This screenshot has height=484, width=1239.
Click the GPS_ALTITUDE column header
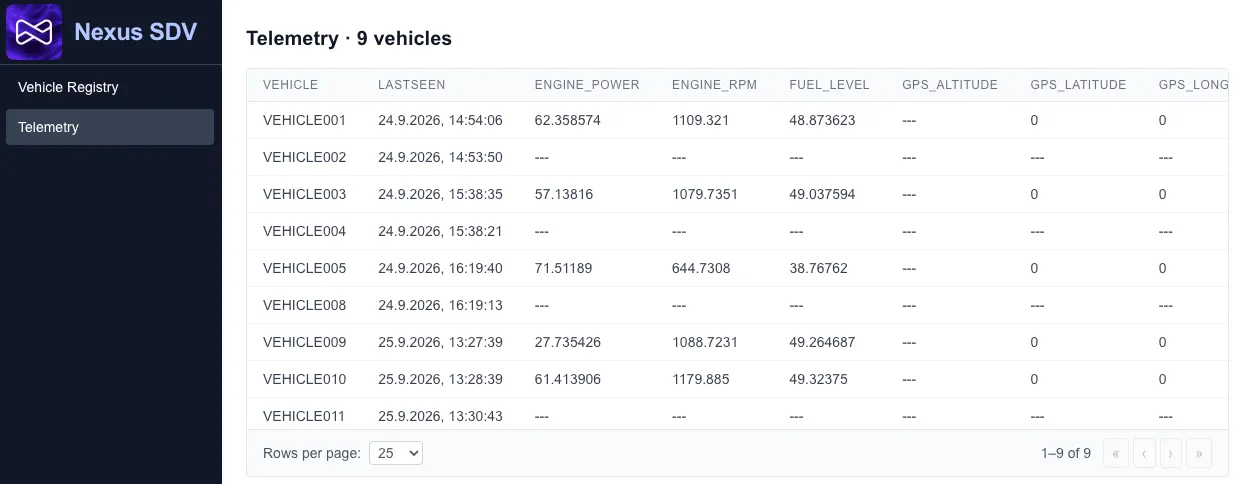950,85
